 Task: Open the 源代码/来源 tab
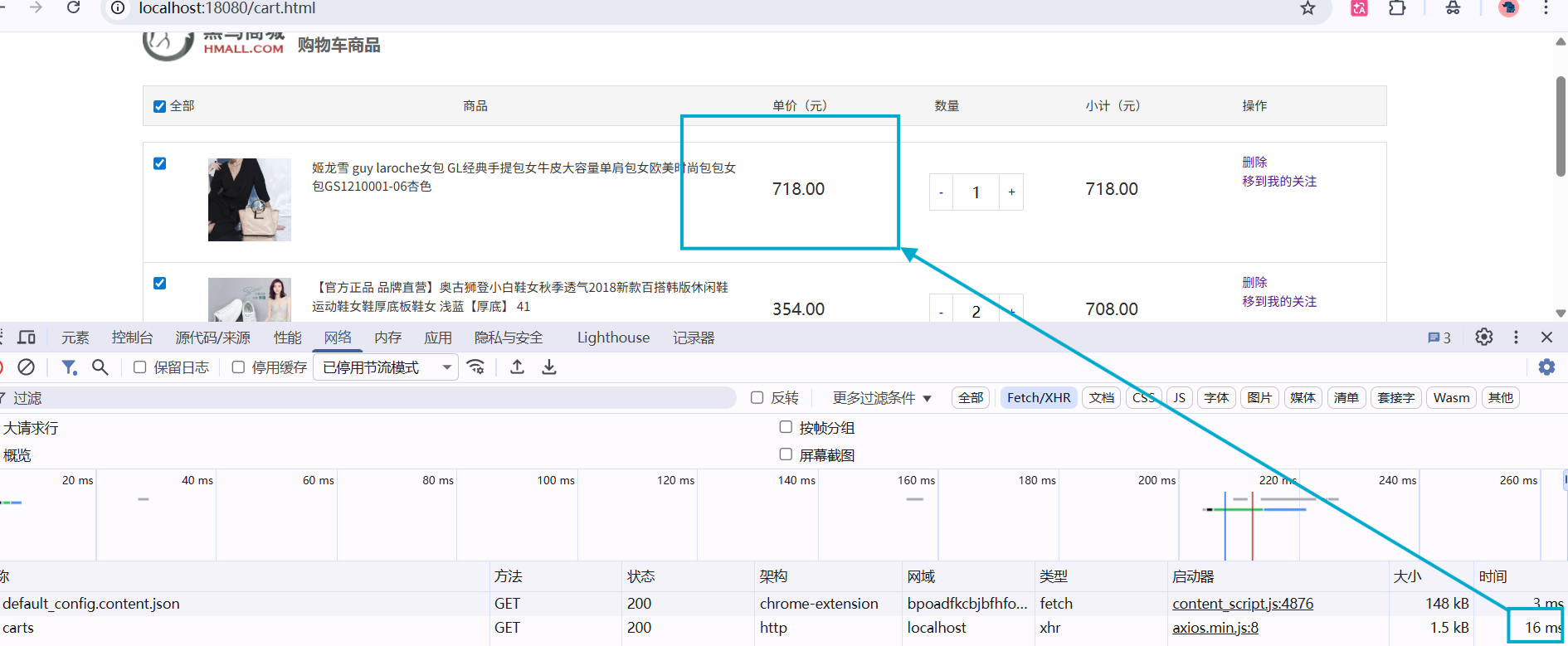pos(213,338)
